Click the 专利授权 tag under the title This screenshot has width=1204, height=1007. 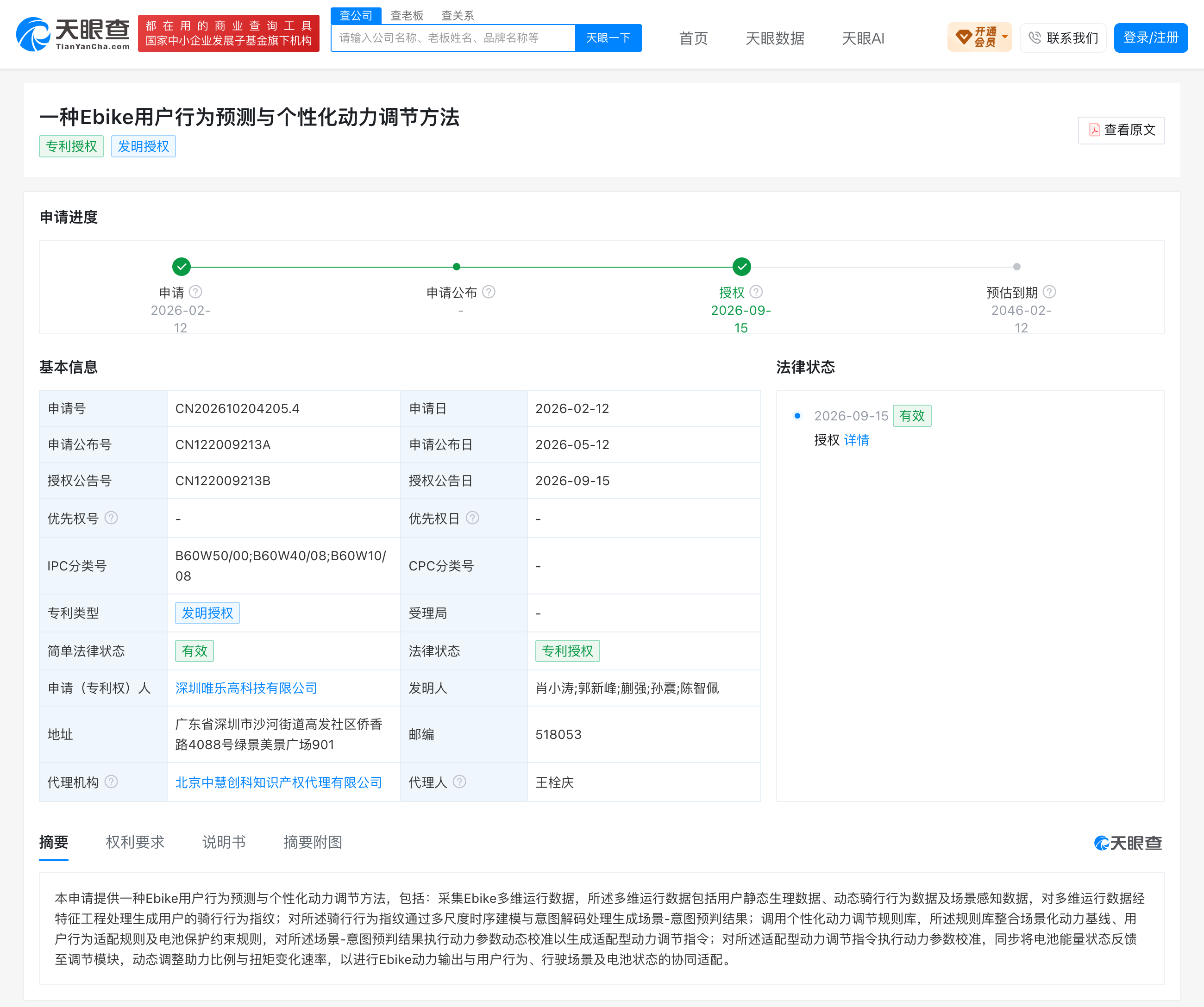71,146
